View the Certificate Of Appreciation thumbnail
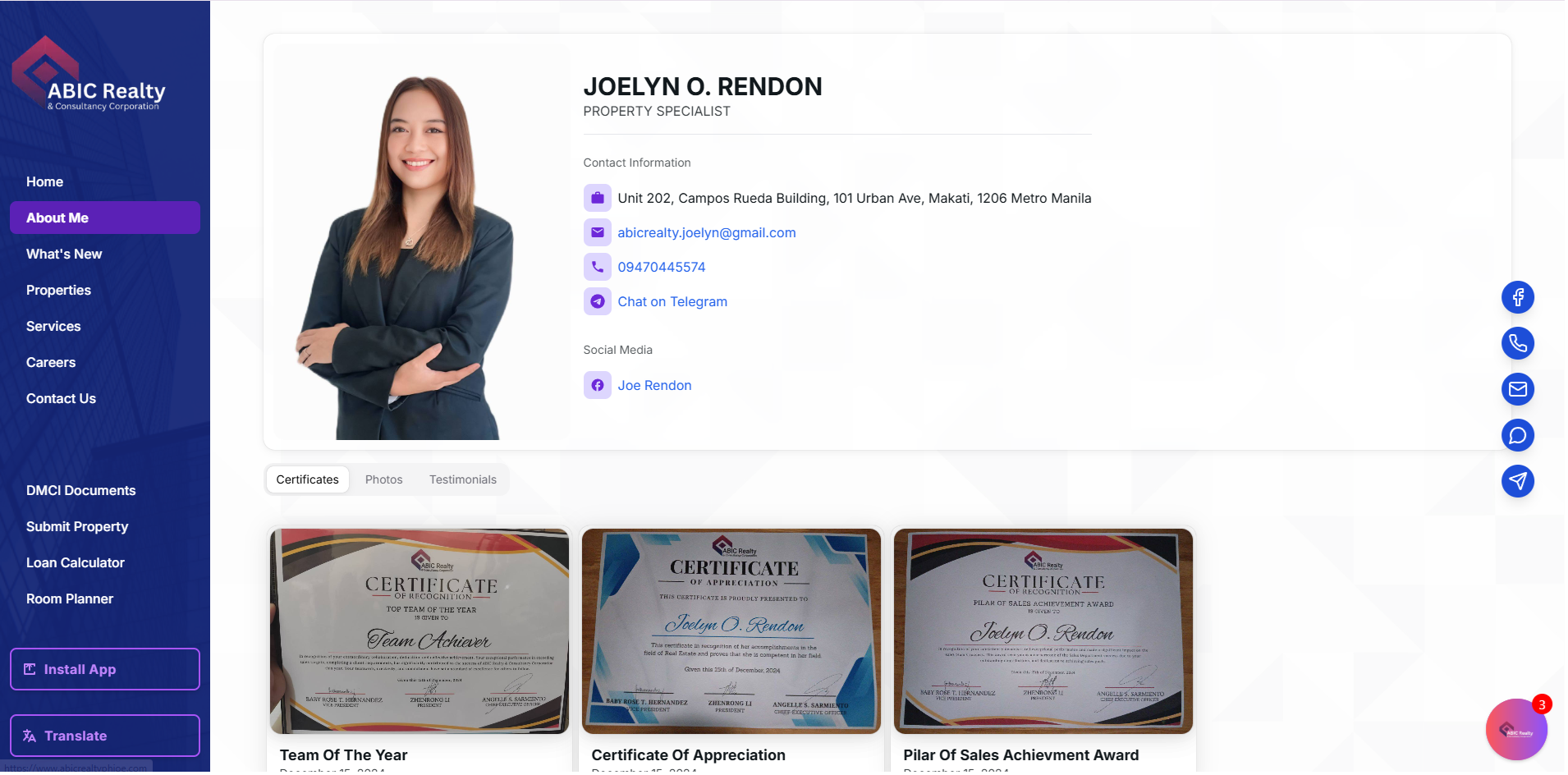The image size is (1568, 775). click(x=731, y=631)
